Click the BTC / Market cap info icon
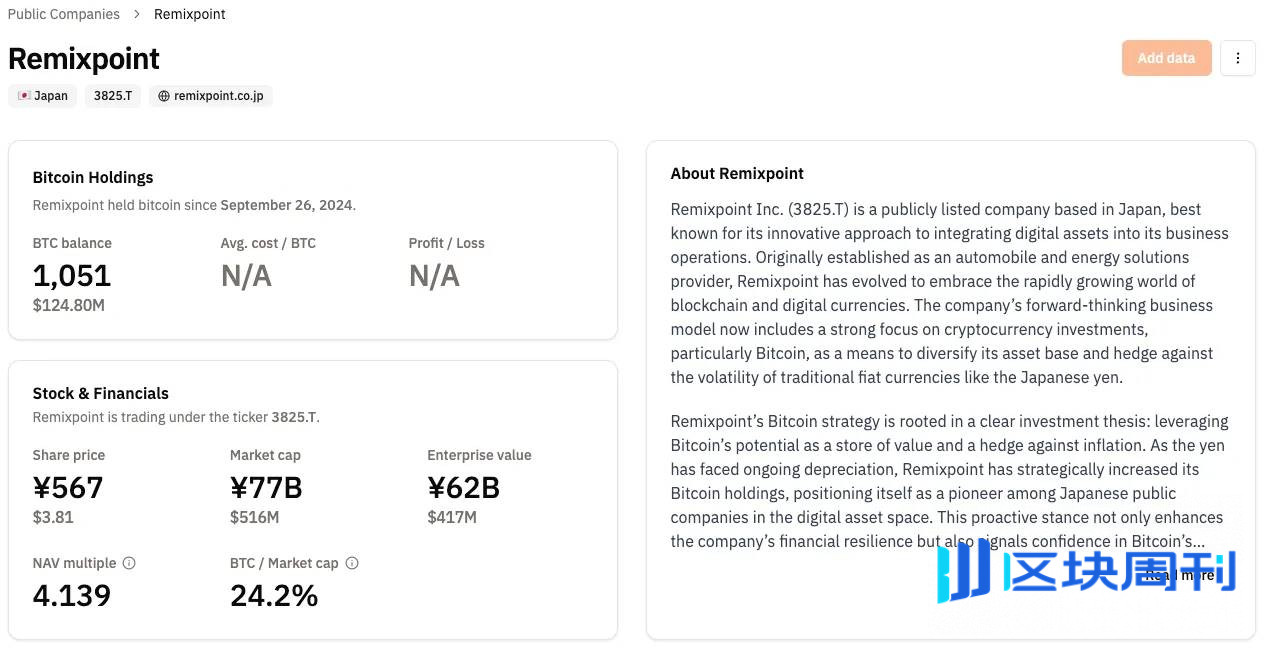1265x651 pixels. pyautogui.click(x=352, y=563)
